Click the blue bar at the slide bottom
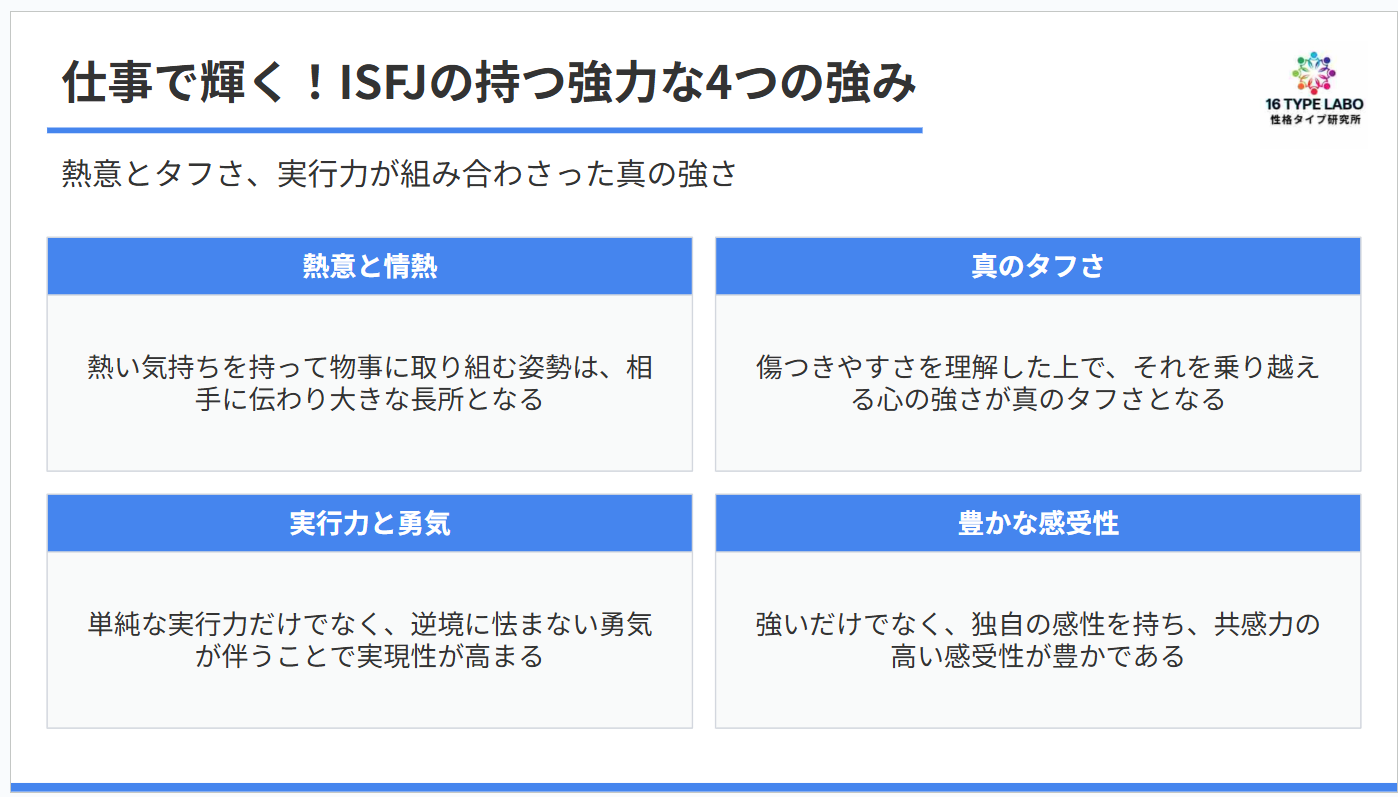Screen dimensions: 1398x797 click(699, 787)
